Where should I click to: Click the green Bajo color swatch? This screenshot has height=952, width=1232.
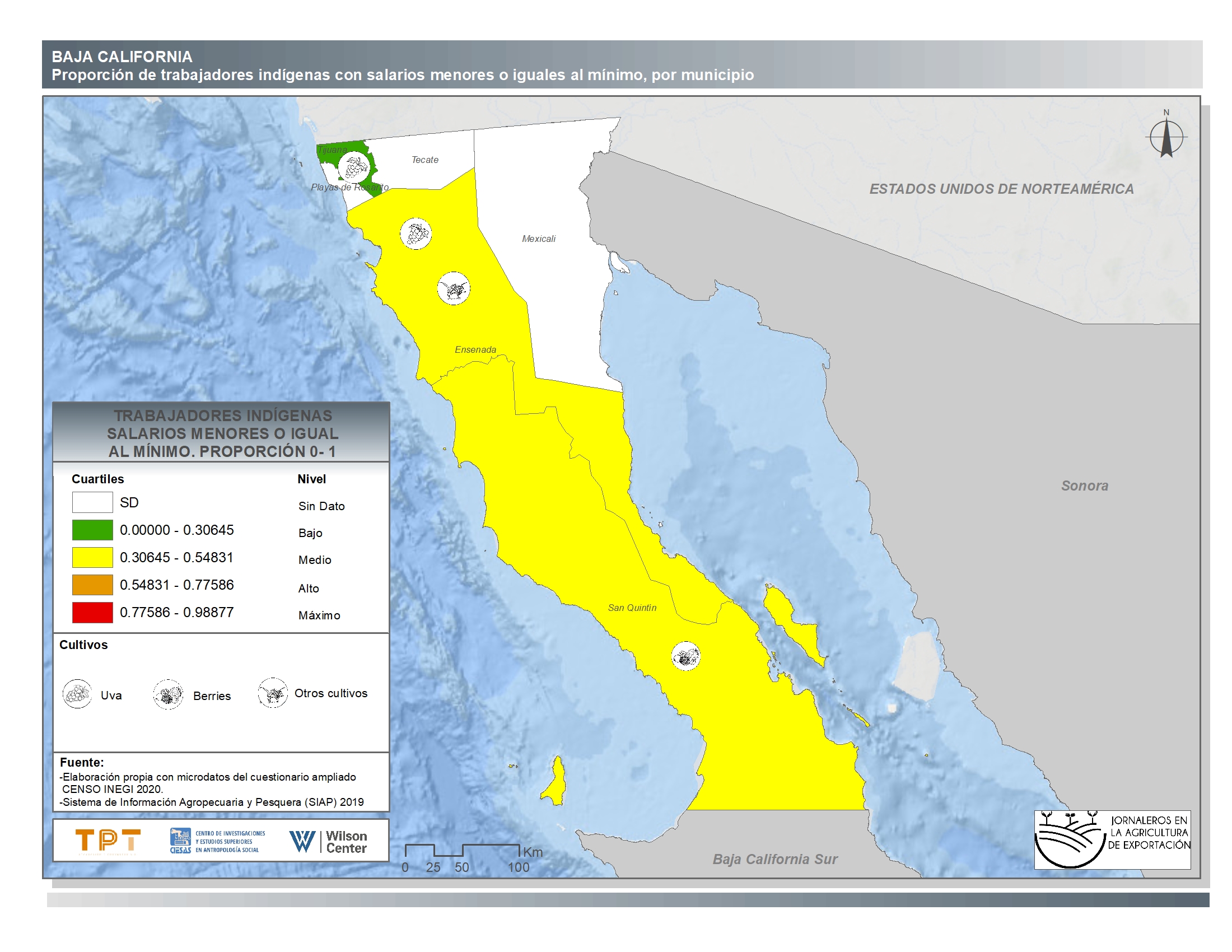(92, 530)
